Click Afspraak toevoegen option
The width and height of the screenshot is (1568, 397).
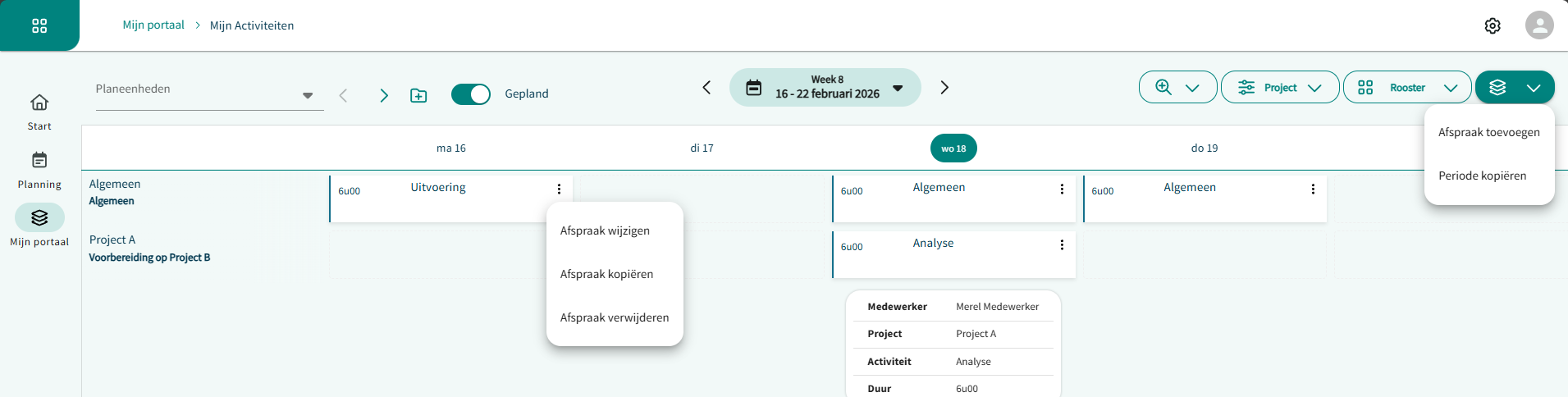tap(1488, 133)
